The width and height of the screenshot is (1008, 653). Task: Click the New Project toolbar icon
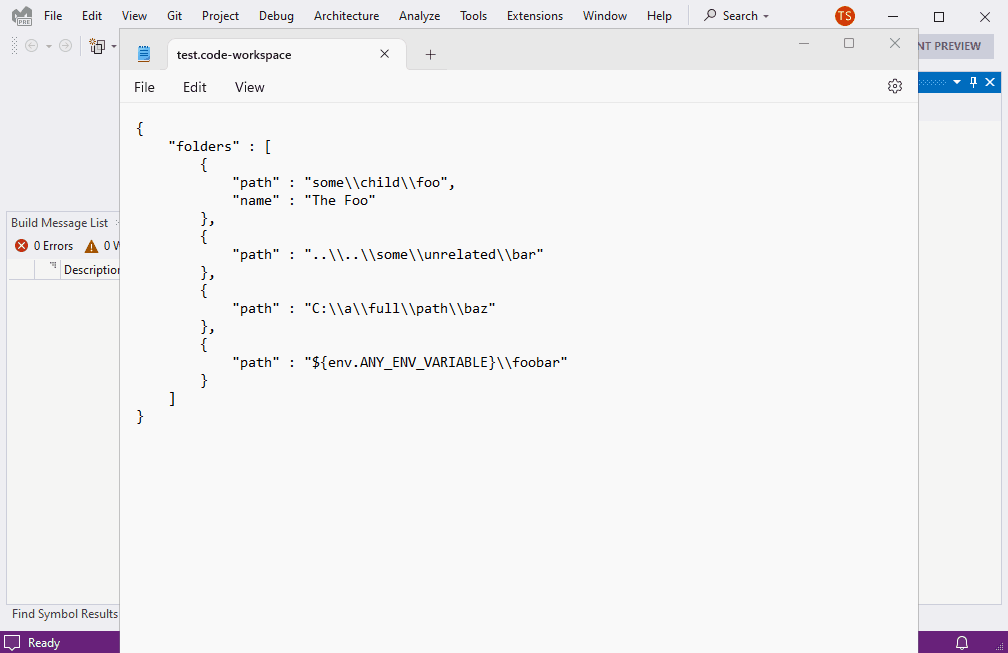point(97,46)
